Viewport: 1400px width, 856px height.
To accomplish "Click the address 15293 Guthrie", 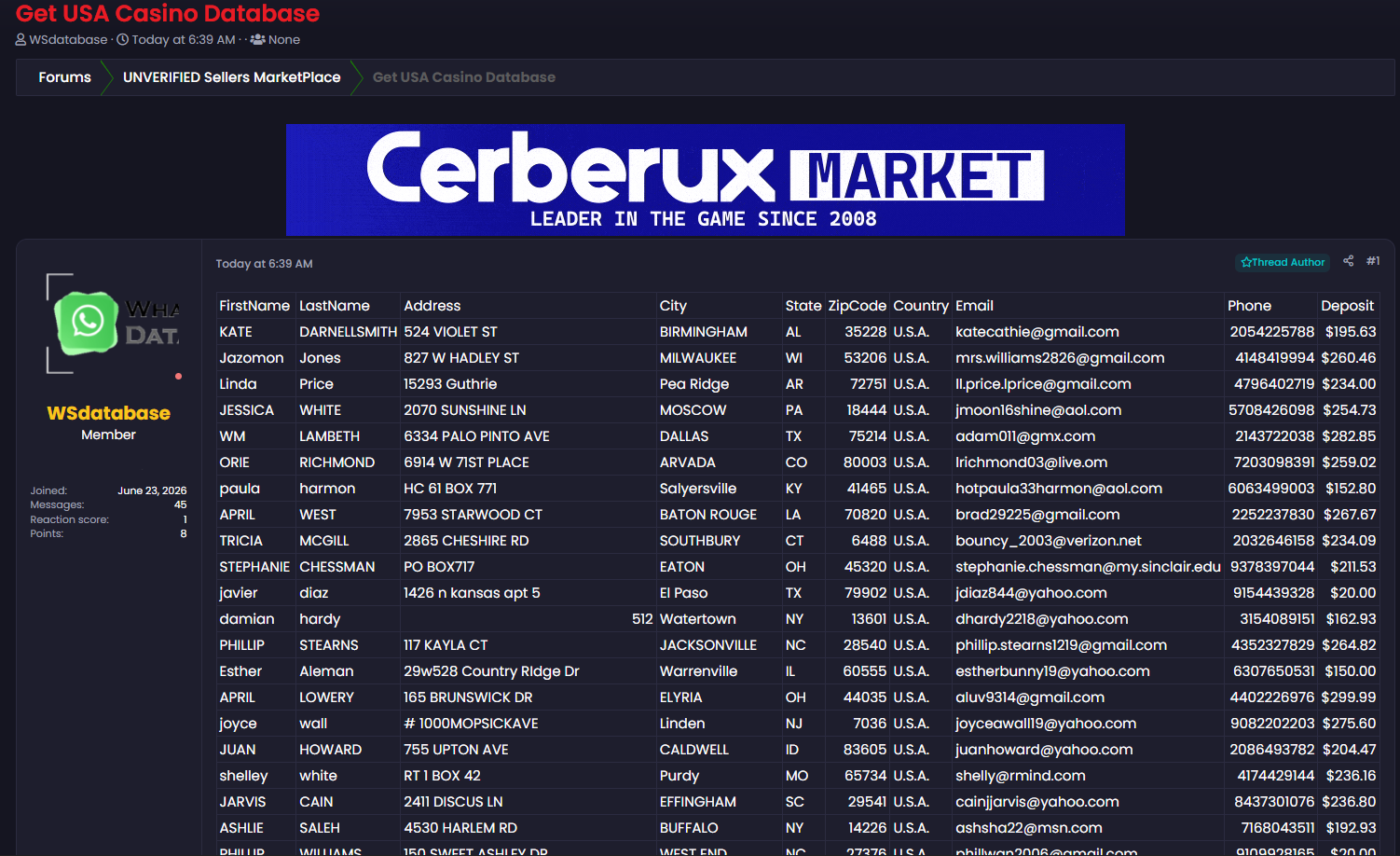I will point(450,384).
